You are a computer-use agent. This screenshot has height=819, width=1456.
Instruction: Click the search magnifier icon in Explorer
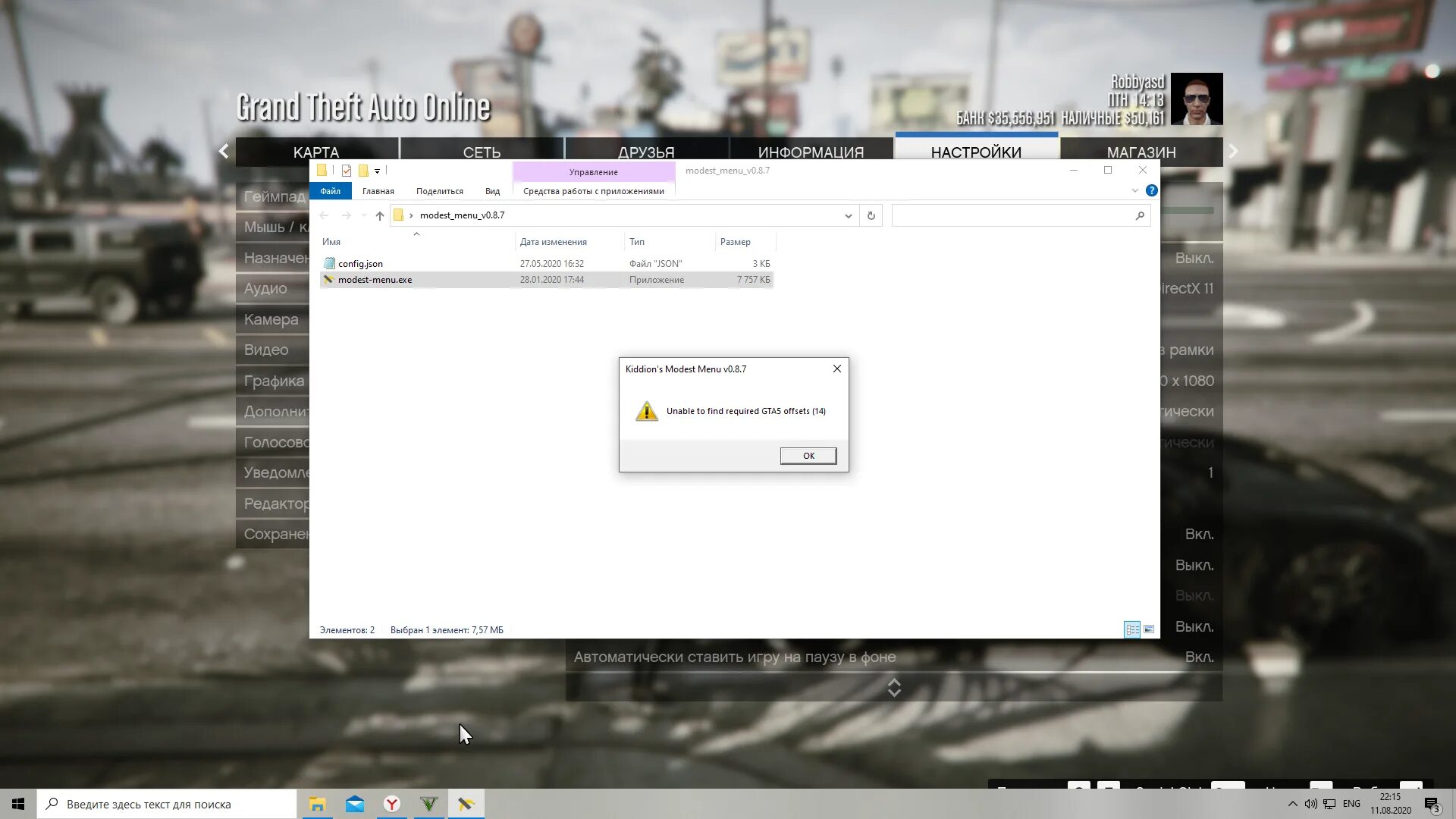pyautogui.click(x=1140, y=216)
